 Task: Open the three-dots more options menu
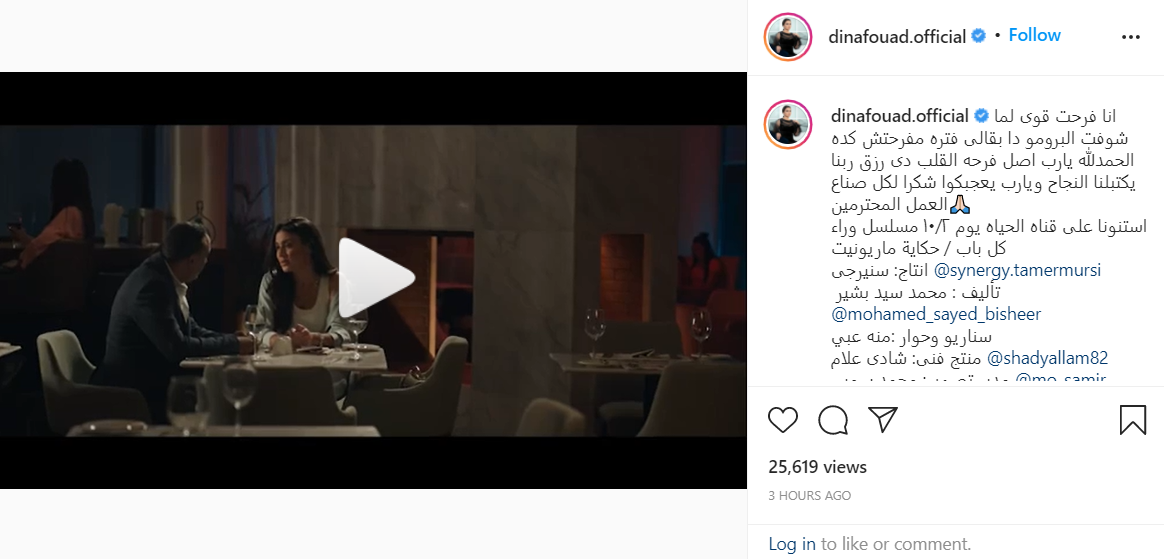[1131, 37]
